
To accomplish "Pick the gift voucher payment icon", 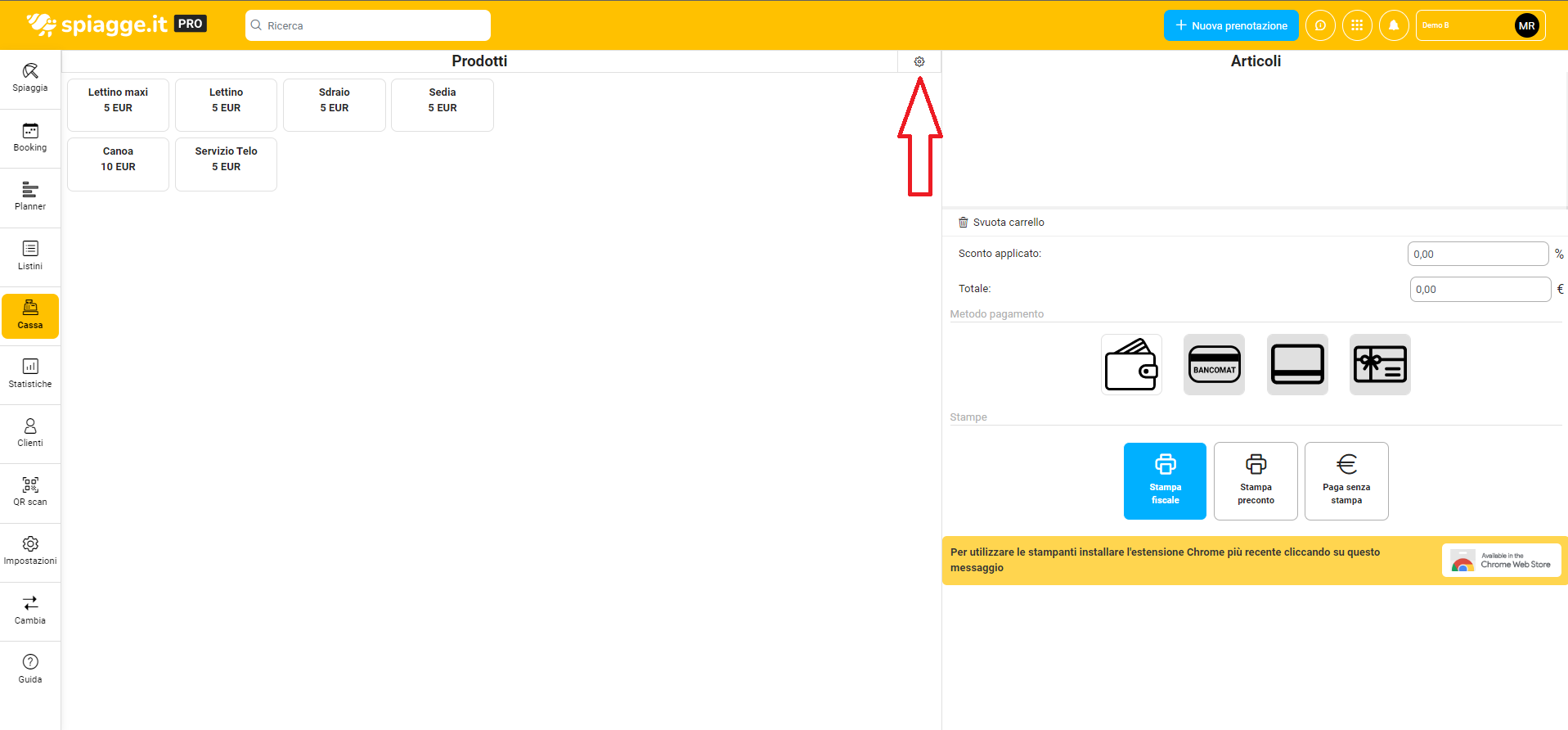I will tap(1380, 365).
